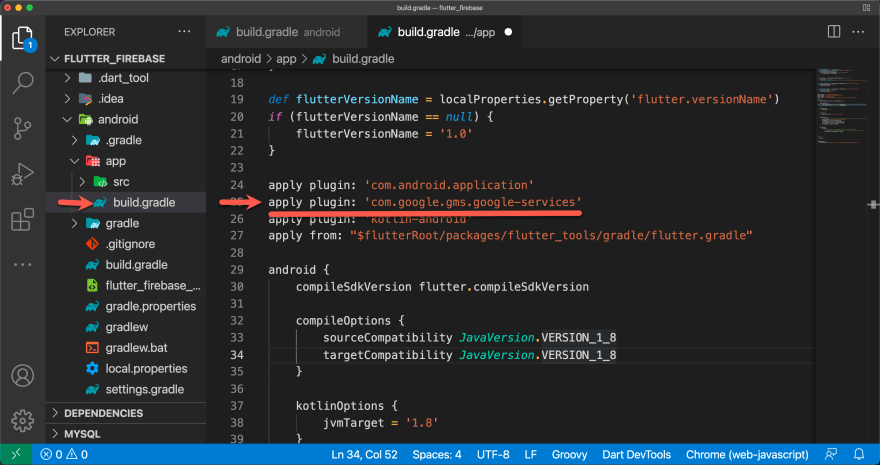Click the Explorer panel more actions ellipsis

point(184,32)
